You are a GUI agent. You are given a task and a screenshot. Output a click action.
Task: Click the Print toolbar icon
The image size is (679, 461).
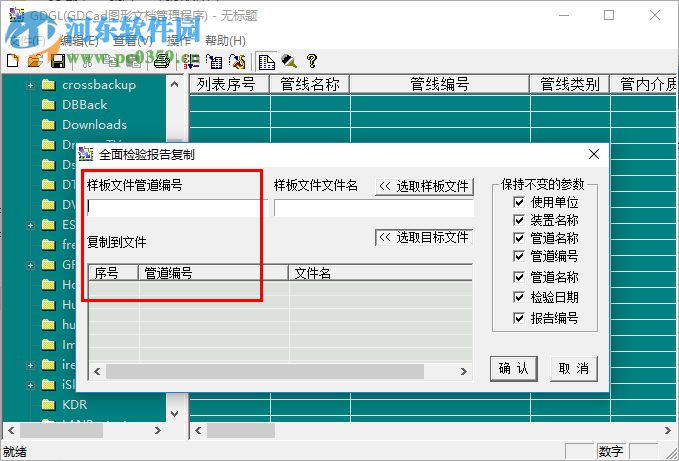[x=162, y=61]
